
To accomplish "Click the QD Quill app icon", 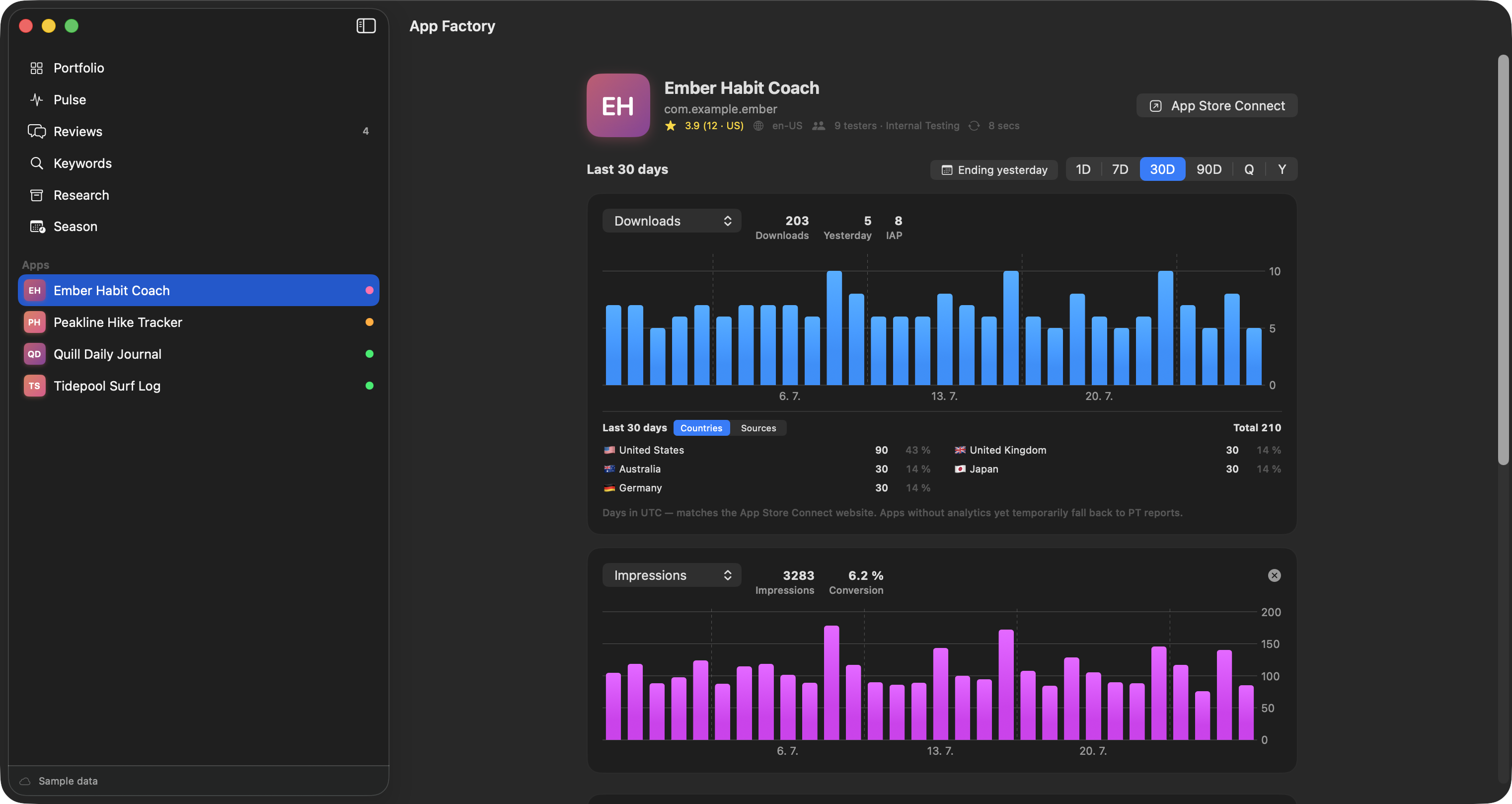I will [35, 354].
